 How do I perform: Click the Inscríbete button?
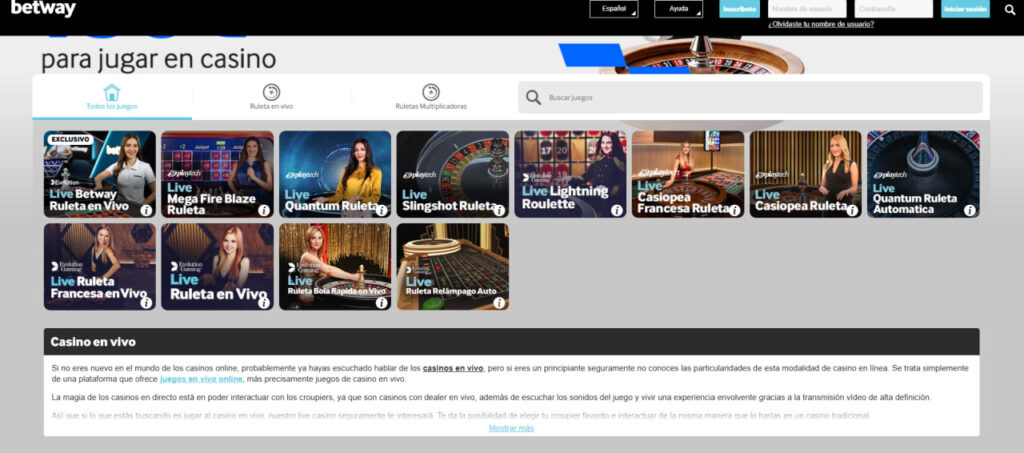pos(739,9)
